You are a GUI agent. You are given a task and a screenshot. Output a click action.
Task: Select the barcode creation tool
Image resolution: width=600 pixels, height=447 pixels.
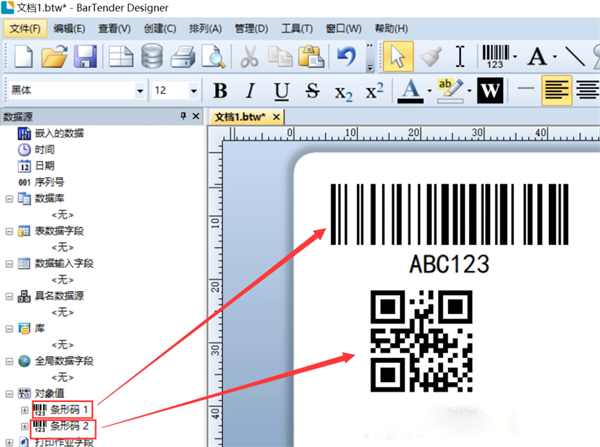pyautogui.click(x=497, y=56)
